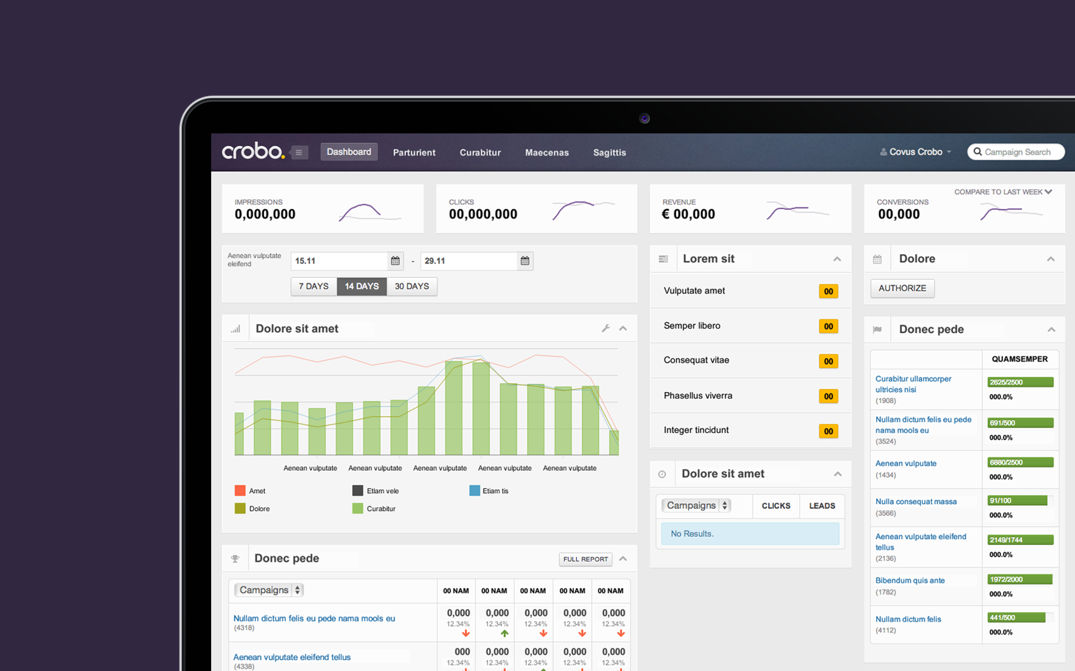1075x671 pixels.
Task: Click the end date field 29.11
Action: (x=469, y=260)
